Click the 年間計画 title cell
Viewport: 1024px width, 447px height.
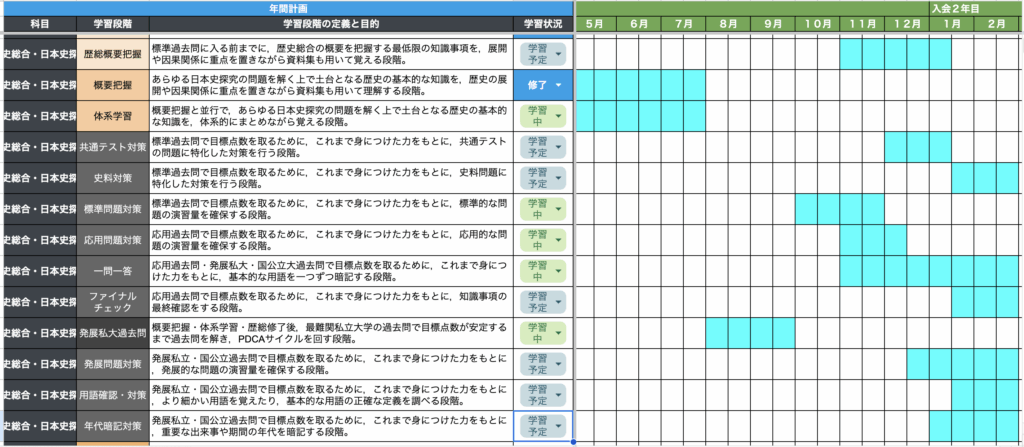click(x=289, y=7)
